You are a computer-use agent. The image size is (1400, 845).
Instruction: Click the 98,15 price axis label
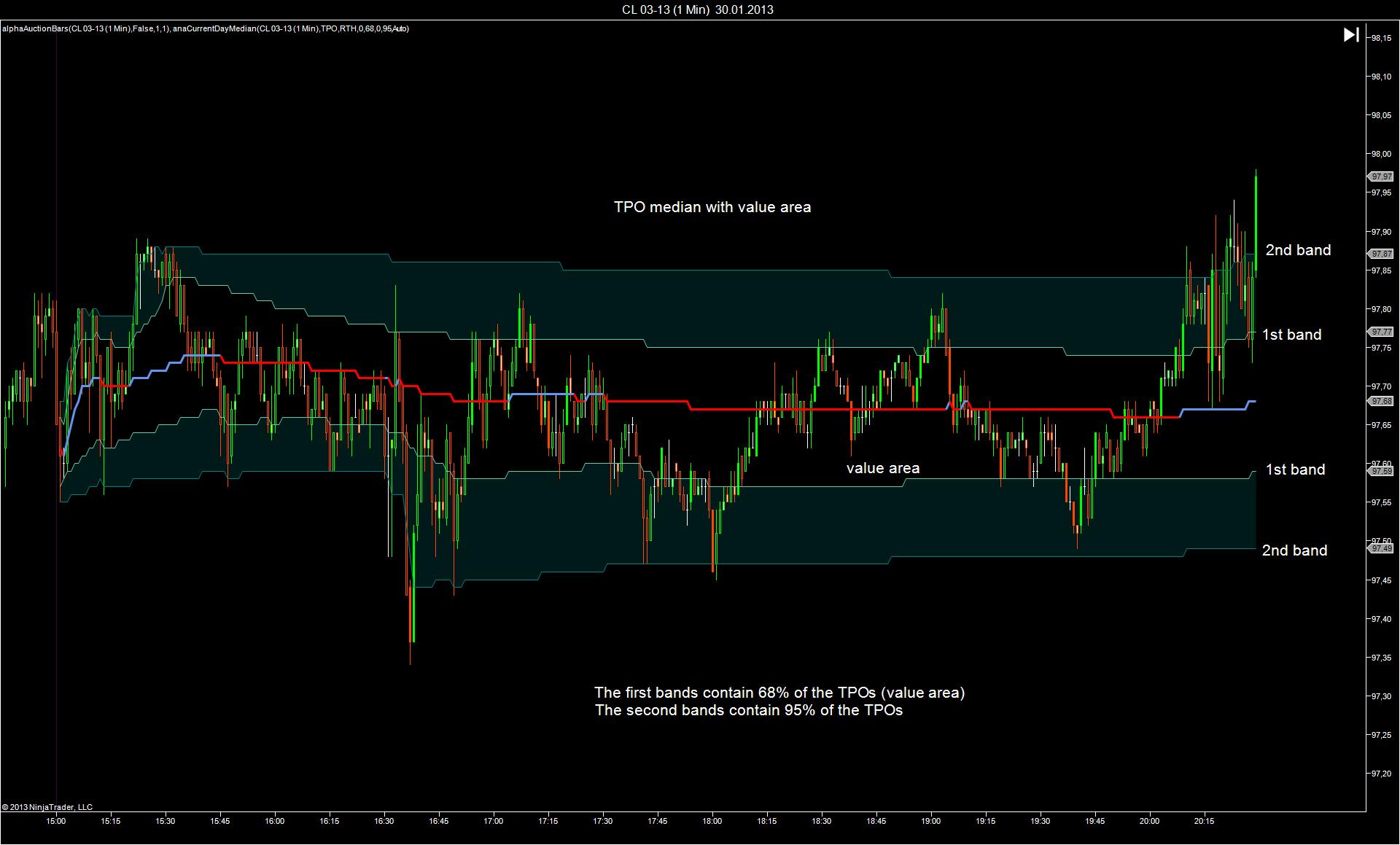click(x=1382, y=38)
